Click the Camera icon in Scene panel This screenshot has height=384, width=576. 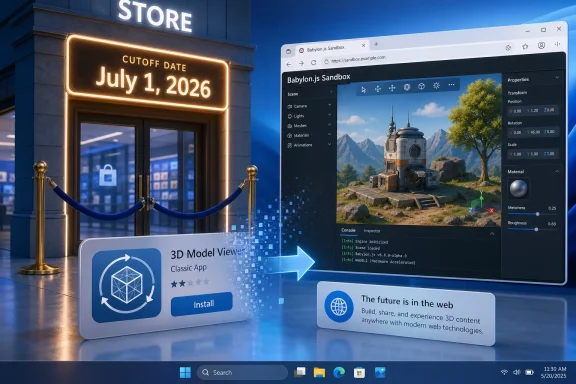tap(290, 106)
